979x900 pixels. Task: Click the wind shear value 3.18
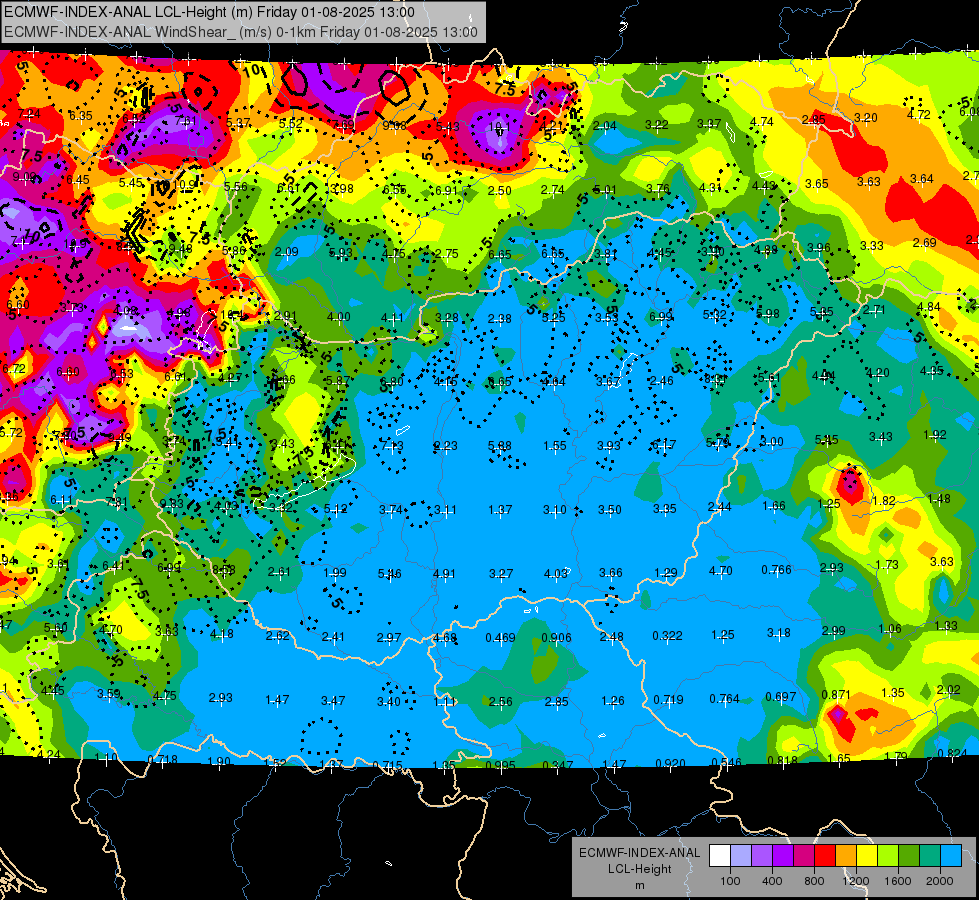[779, 633]
